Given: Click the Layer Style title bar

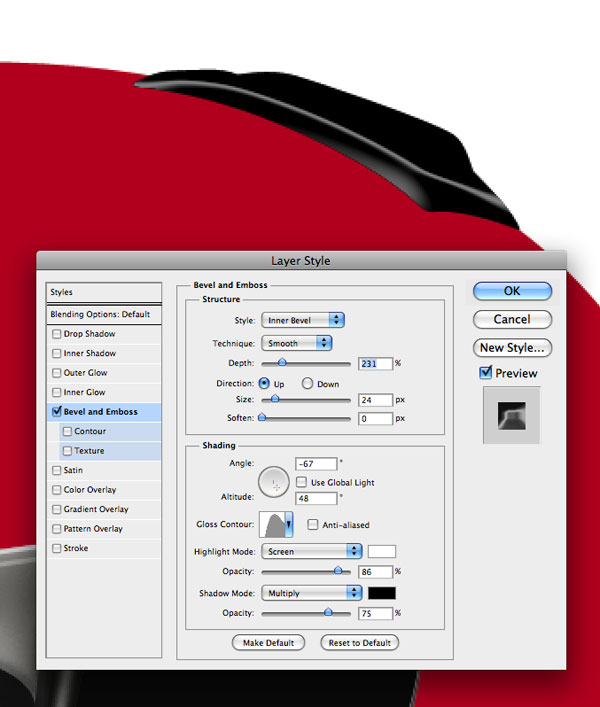Looking at the screenshot, I should click(301, 261).
